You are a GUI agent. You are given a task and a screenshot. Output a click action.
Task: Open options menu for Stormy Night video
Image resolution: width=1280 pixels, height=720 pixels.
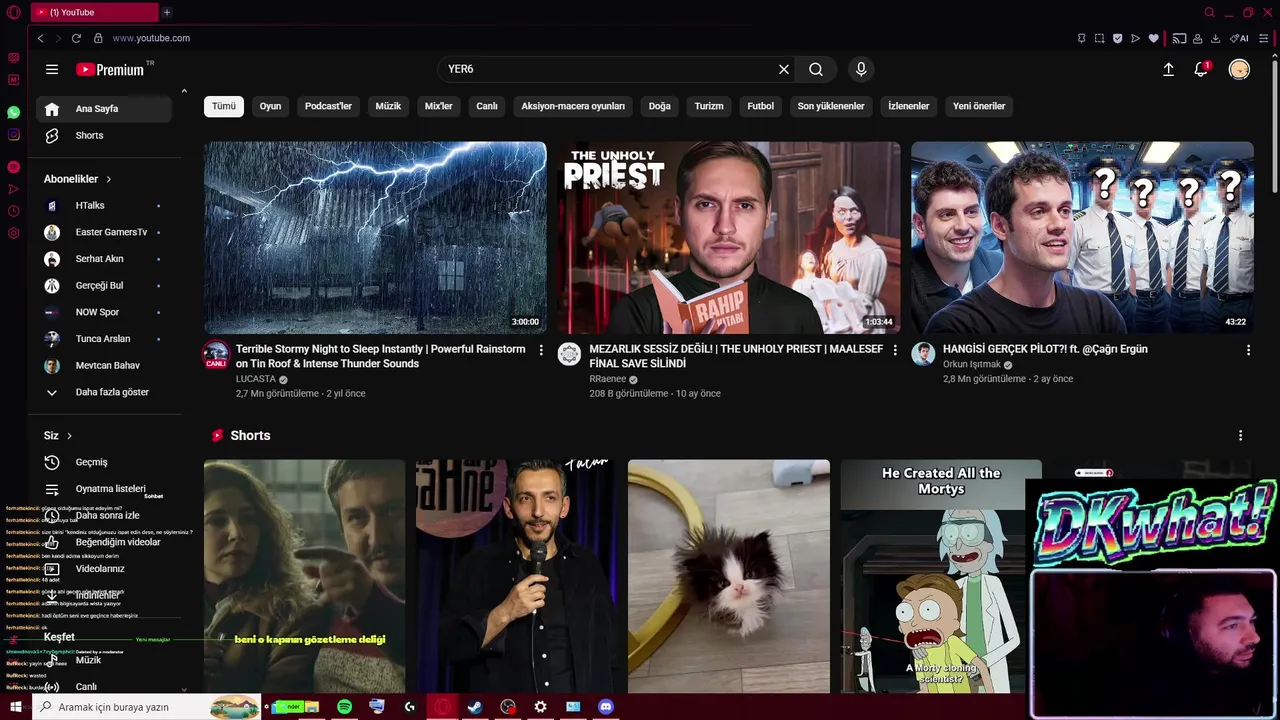tap(541, 350)
